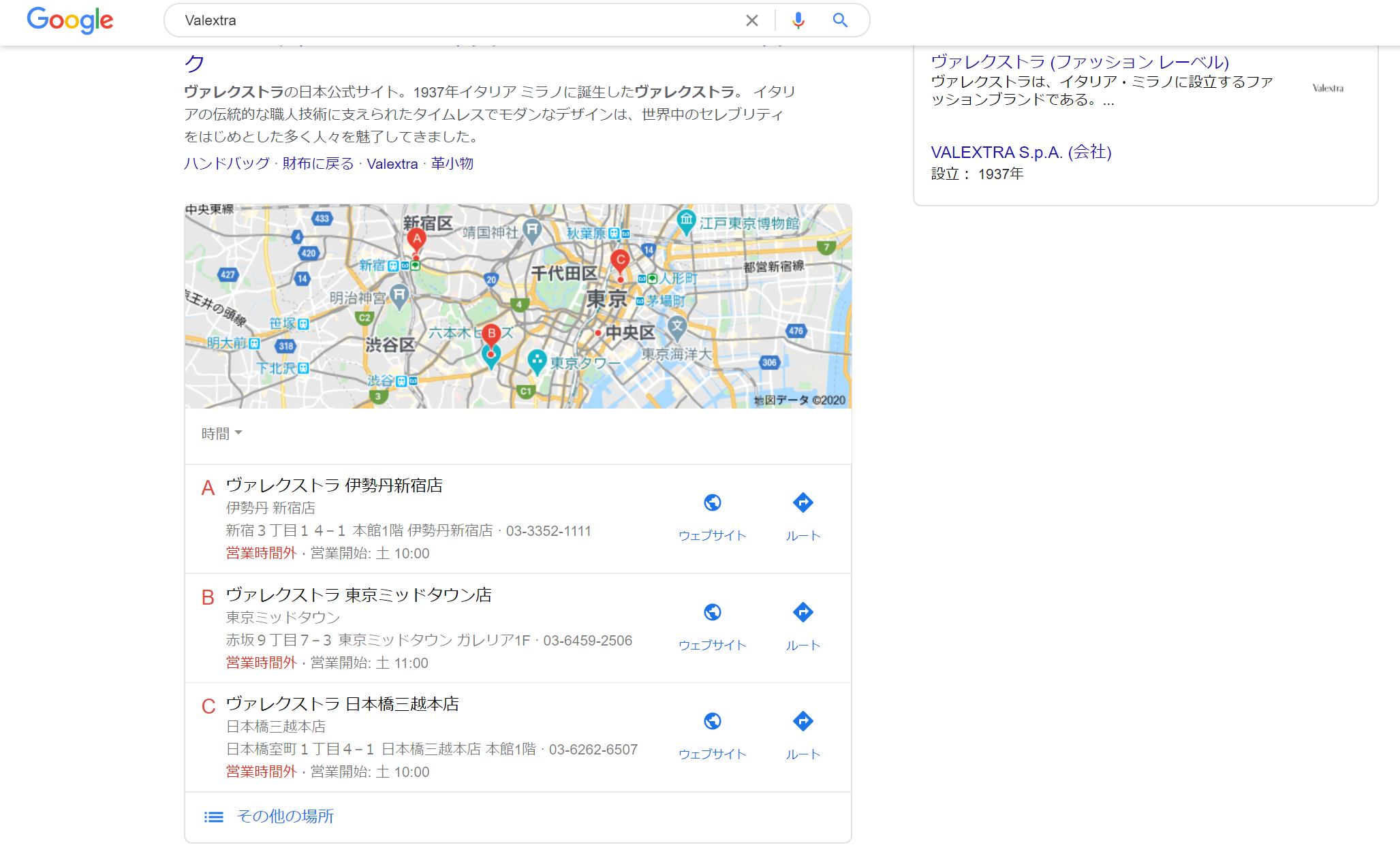
Task: Click 設立： 1937年 text in side panel
Action: (x=978, y=174)
